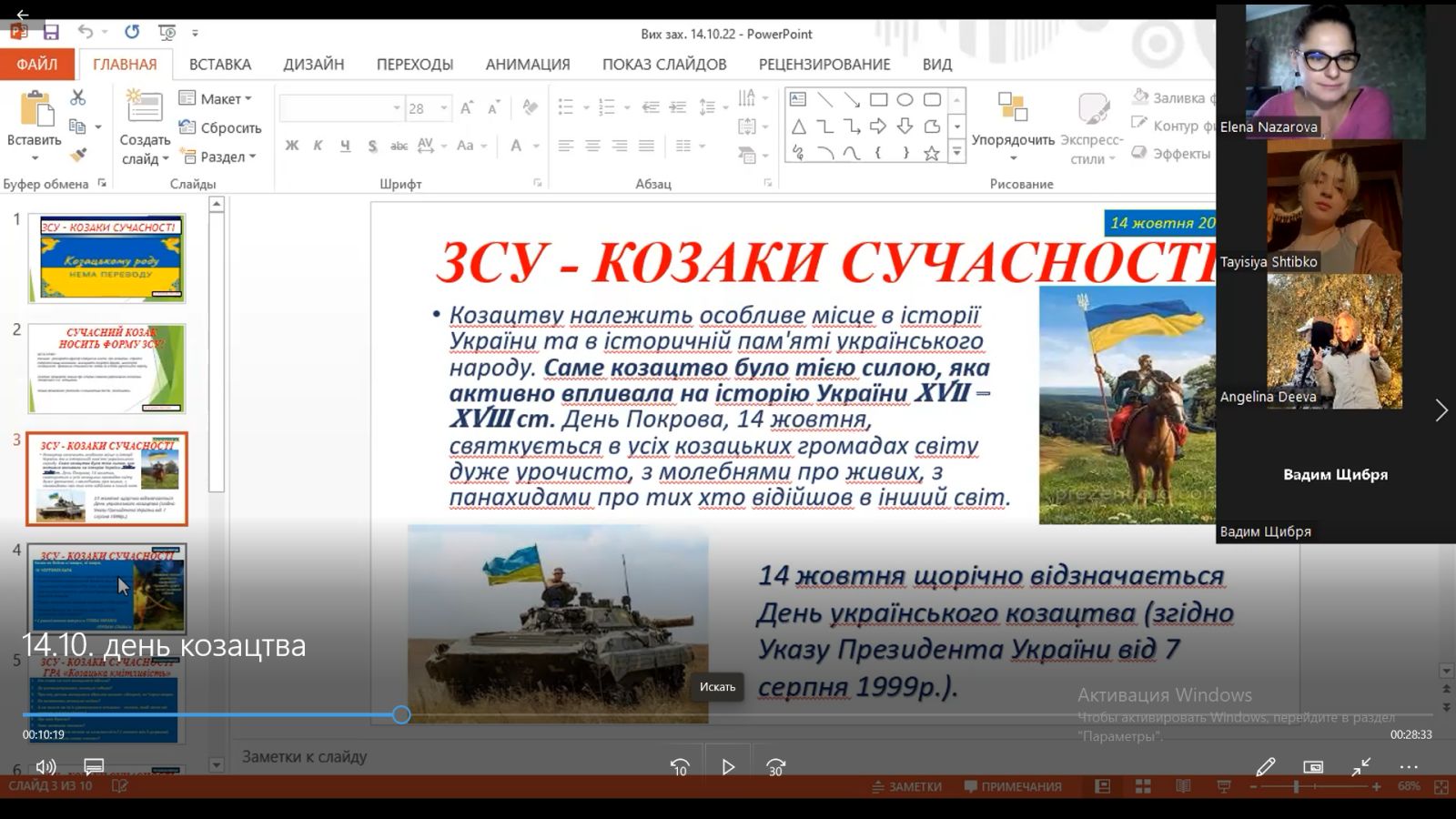Image resolution: width=1456 pixels, height=819 pixels.
Task: Exit full screen in video player
Action: 1361,767
